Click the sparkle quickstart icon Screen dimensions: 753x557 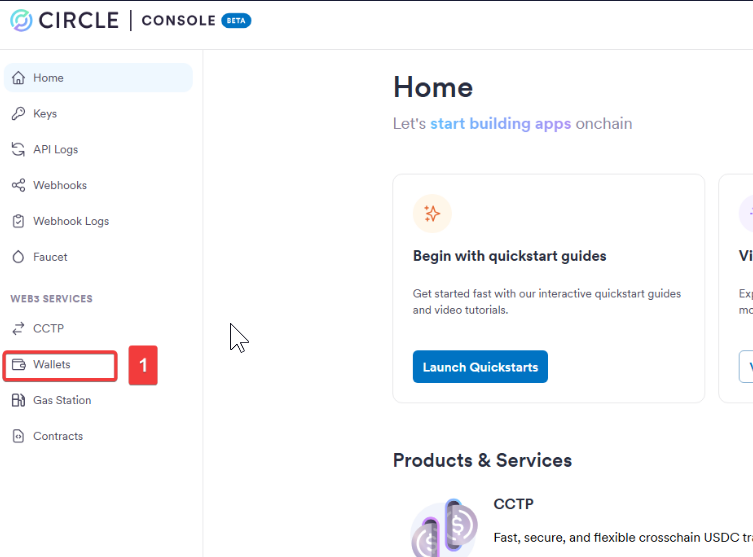click(432, 214)
